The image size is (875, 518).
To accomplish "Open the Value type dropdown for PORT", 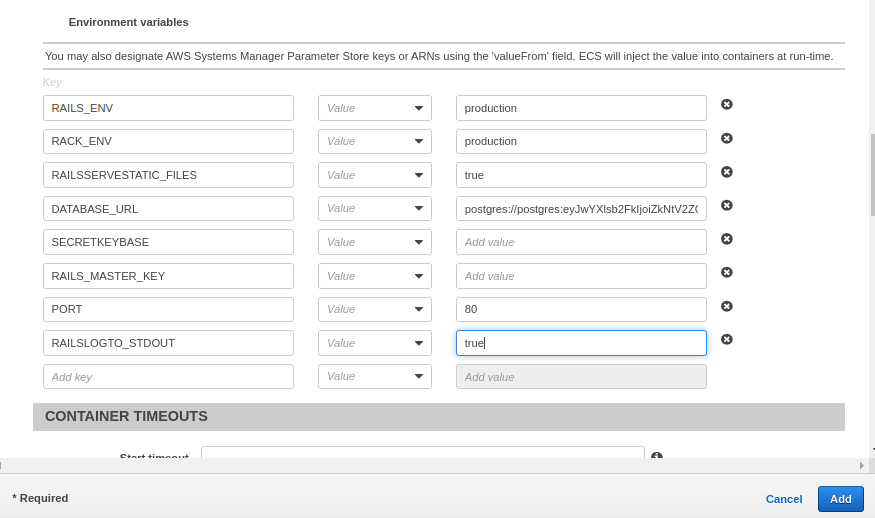I will coord(375,310).
